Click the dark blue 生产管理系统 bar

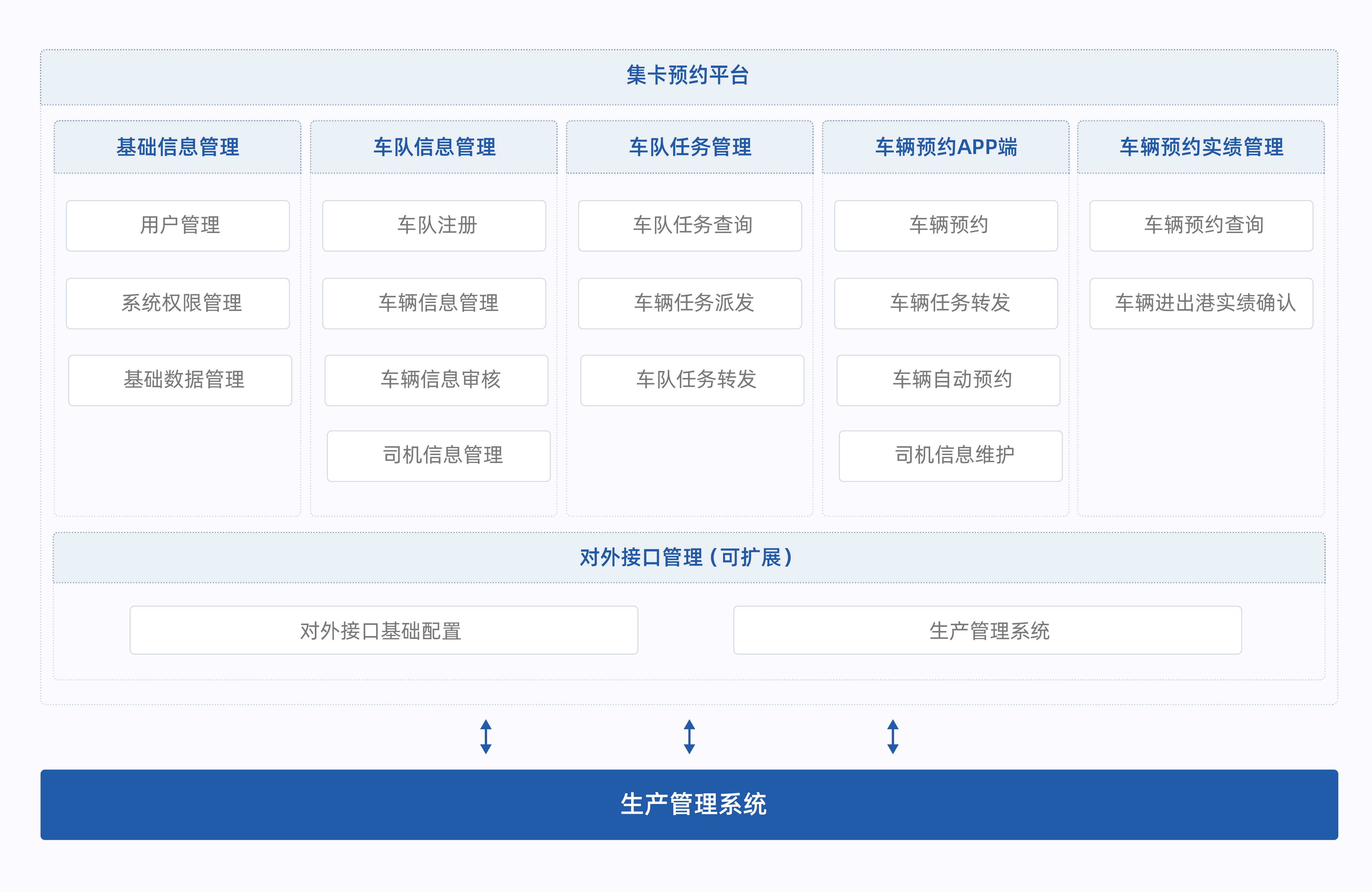(689, 804)
